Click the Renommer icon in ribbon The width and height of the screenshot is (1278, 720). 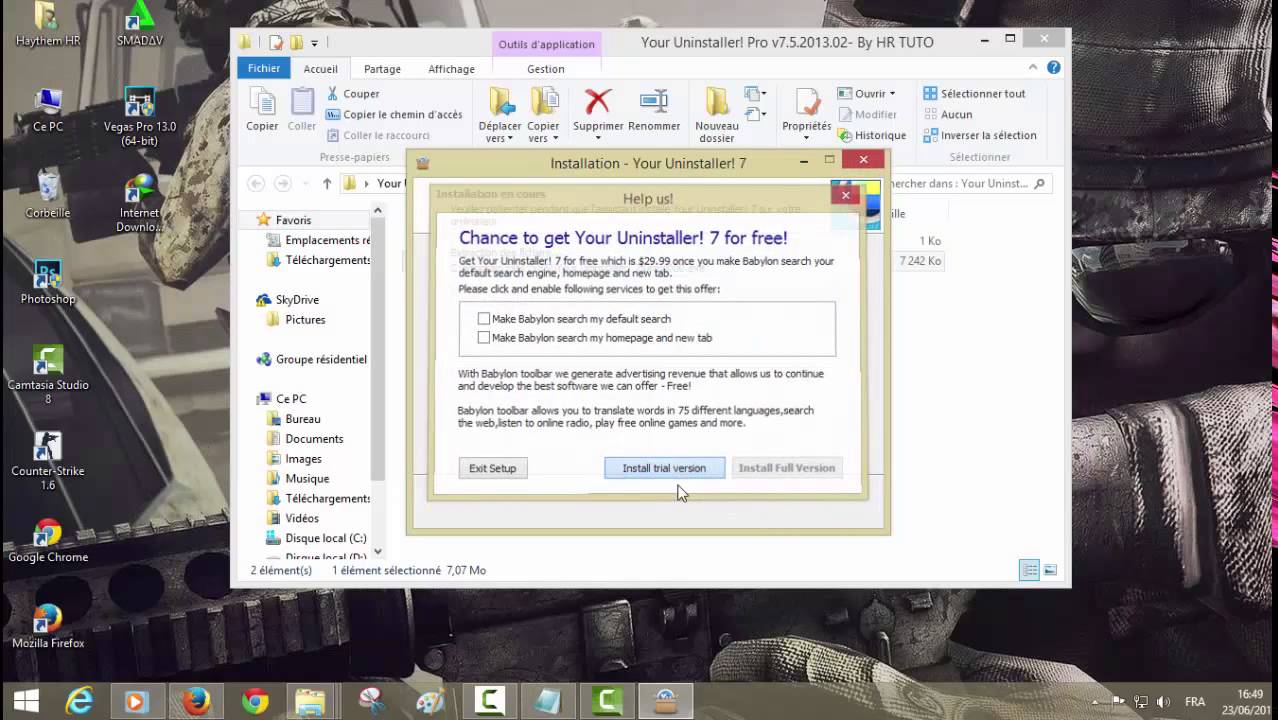click(x=654, y=102)
